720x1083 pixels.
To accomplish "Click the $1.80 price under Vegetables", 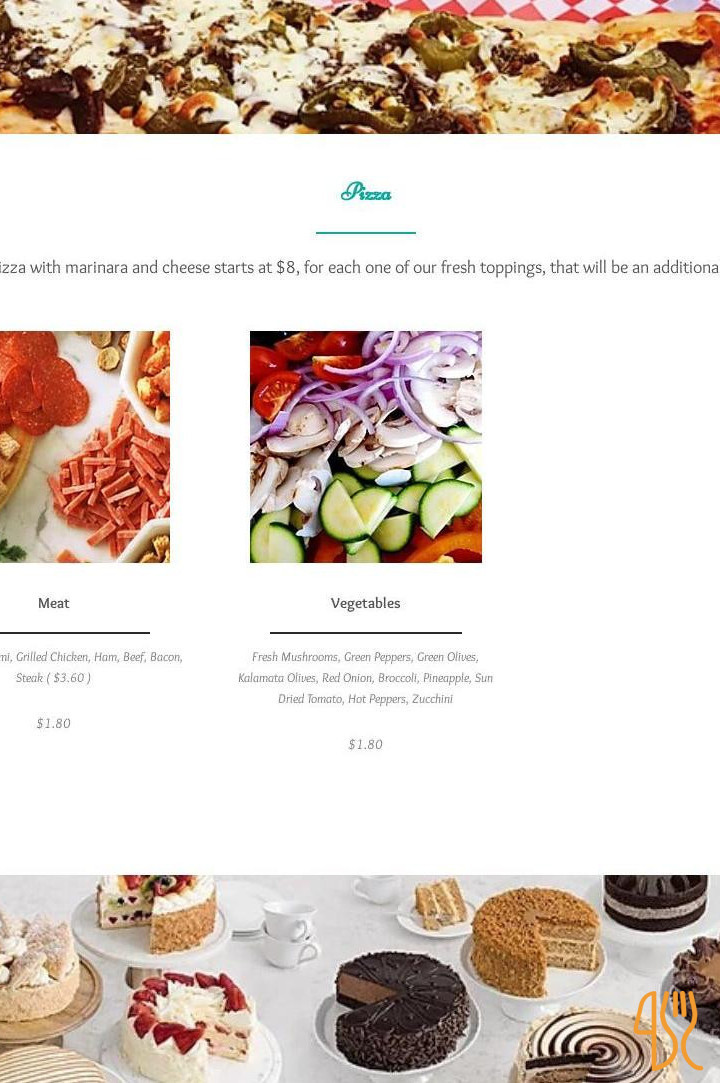I will [x=365, y=744].
